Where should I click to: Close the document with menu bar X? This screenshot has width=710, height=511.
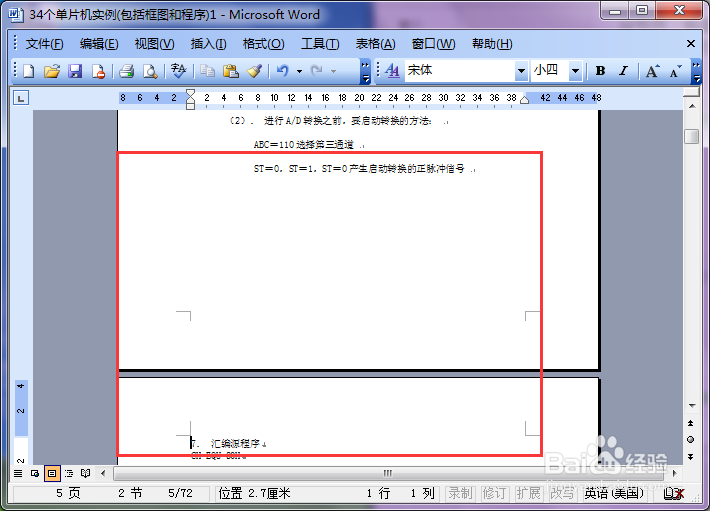click(x=691, y=43)
